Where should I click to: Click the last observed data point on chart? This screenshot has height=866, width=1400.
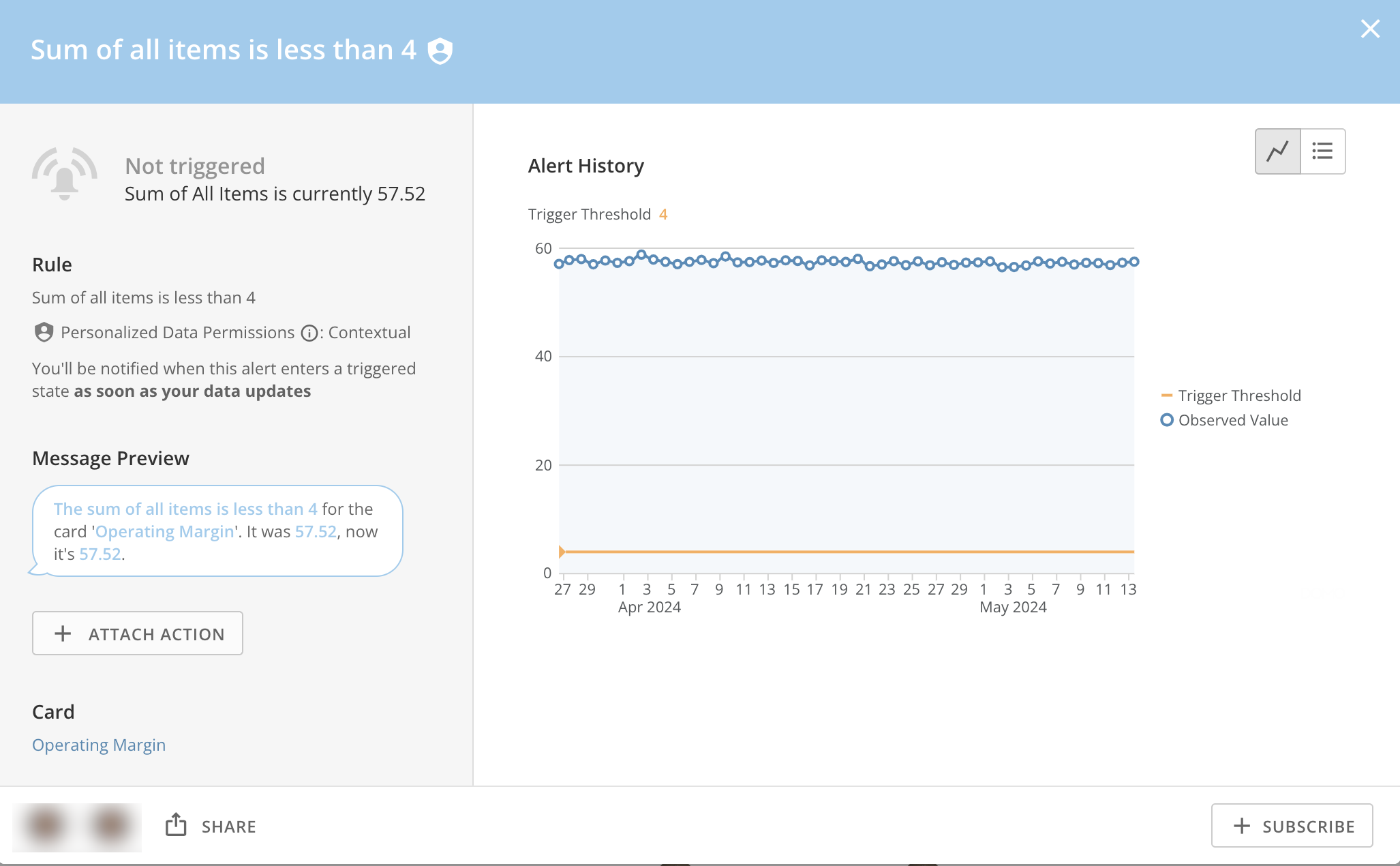click(1134, 261)
